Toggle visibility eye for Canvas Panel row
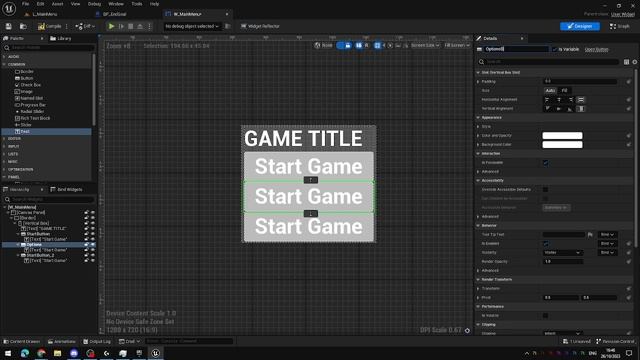 tap(93, 213)
